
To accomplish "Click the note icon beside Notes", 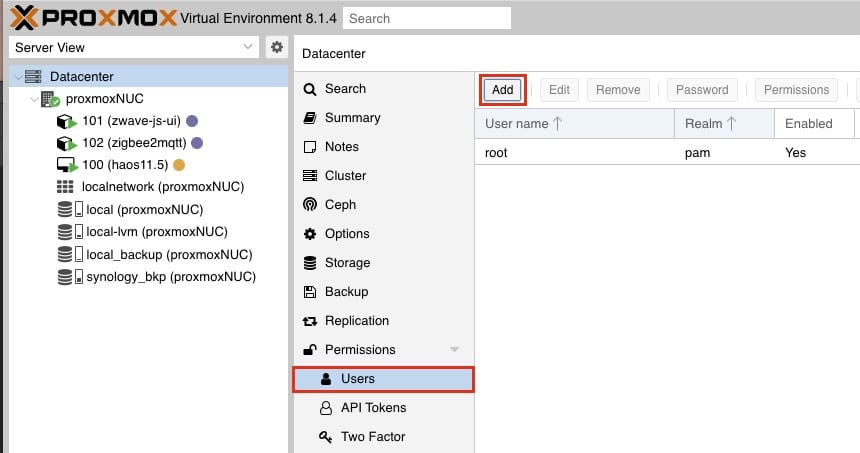I will tap(310, 146).
